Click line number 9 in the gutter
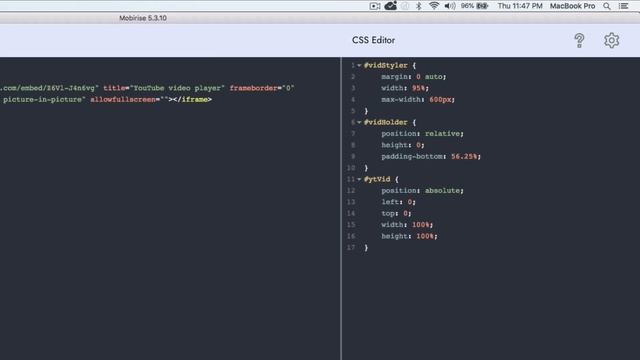This screenshot has width=640, height=360. (x=353, y=156)
